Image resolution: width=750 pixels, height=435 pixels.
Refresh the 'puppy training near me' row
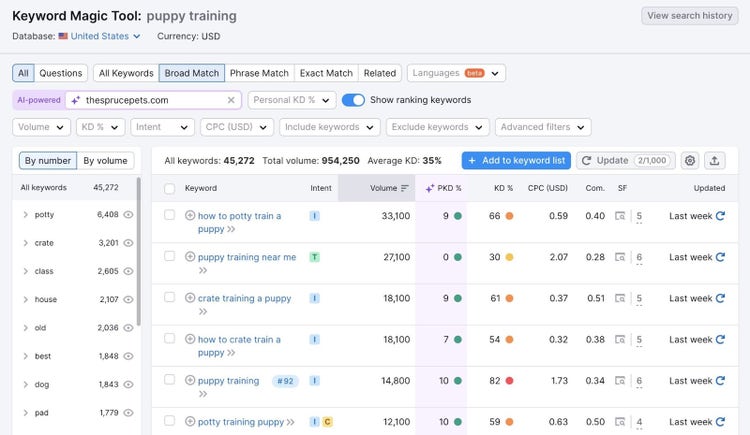click(720, 257)
